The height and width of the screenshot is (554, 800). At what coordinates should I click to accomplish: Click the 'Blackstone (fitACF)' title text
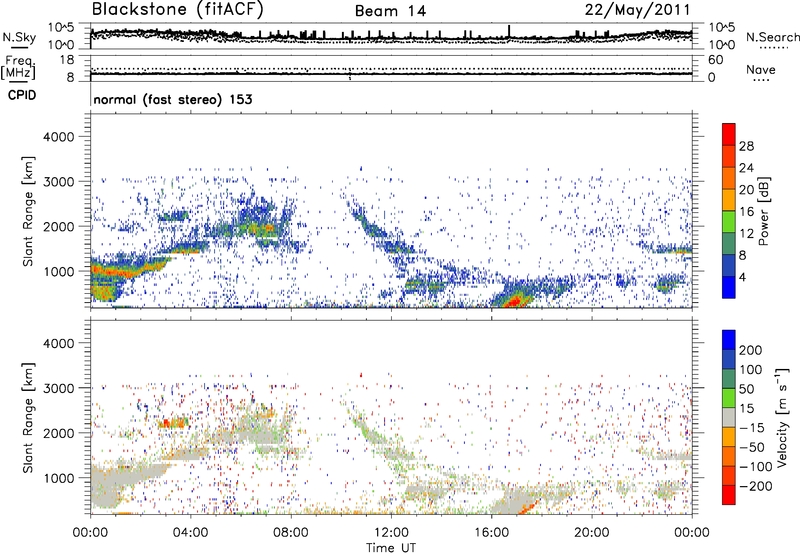pos(177,9)
